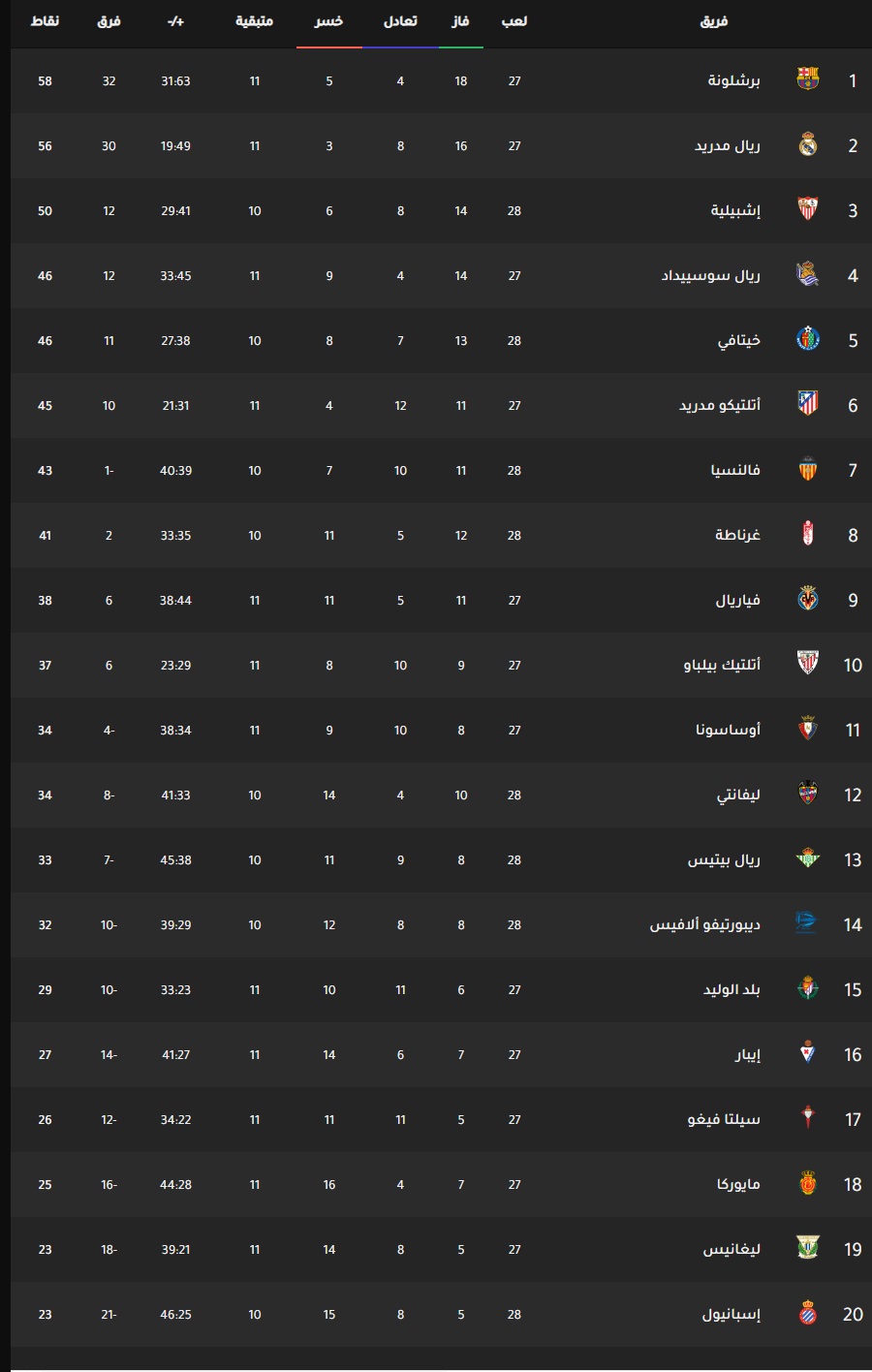
Task: Click the Athletic Bilbao club crest
Action: point(808,665)
